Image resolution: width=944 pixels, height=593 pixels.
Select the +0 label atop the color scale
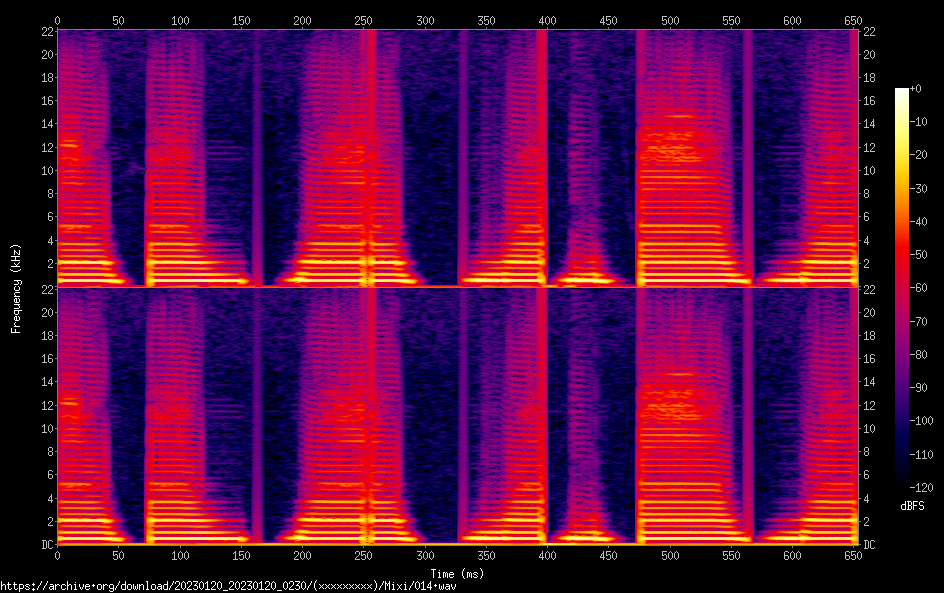click(x=915, y=89)
